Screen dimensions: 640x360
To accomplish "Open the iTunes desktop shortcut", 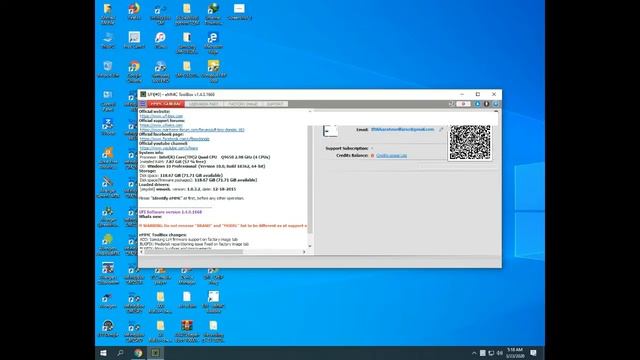I will (x=160, y=41).
